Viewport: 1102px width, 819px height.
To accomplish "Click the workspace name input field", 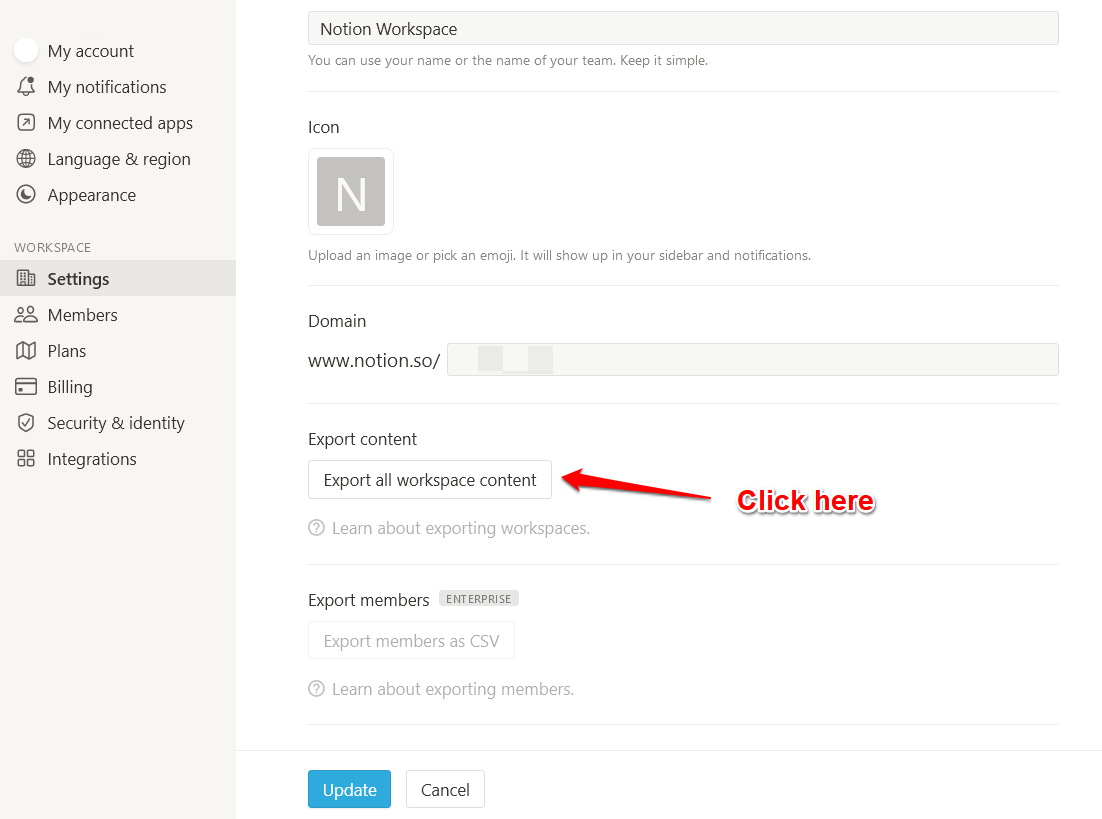I will click(x=683, y=28).
